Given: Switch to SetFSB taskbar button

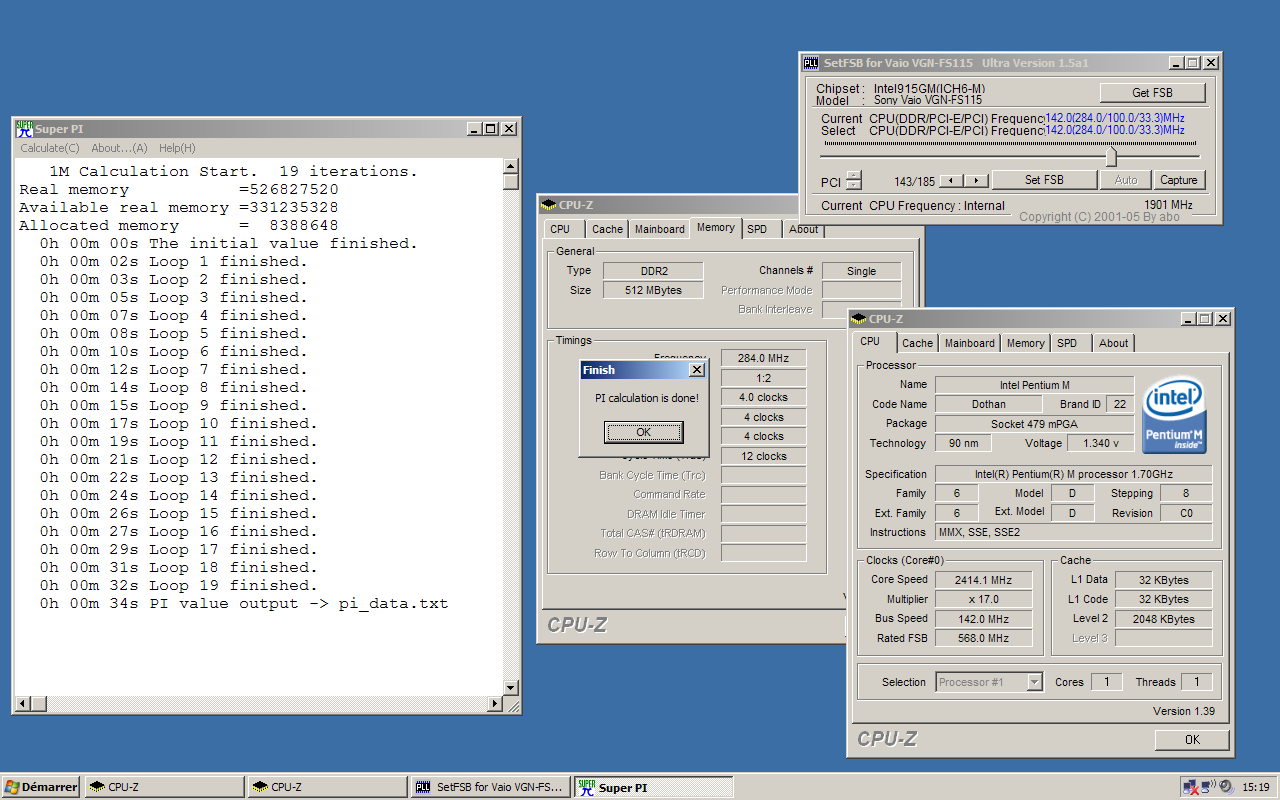Looking at the screenshot, I should point(490,787).
